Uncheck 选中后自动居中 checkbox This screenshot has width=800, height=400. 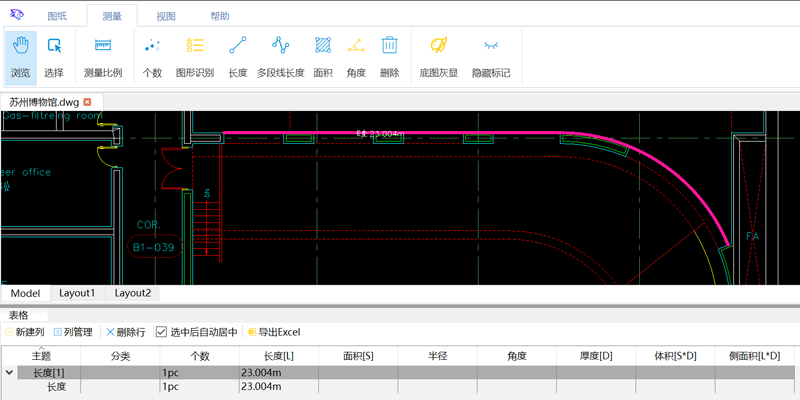point(162,332)
